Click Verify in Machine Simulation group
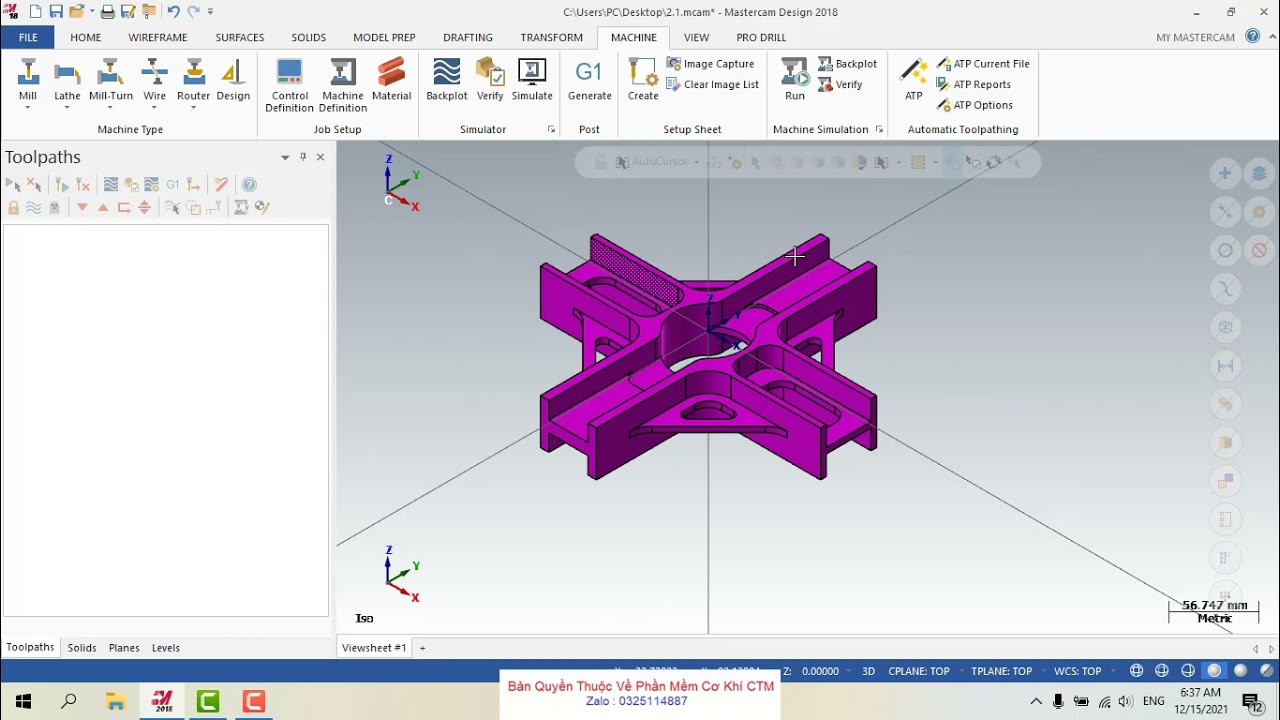The image size is (1280, 720). pyautogui.click(x=840, y=85)
